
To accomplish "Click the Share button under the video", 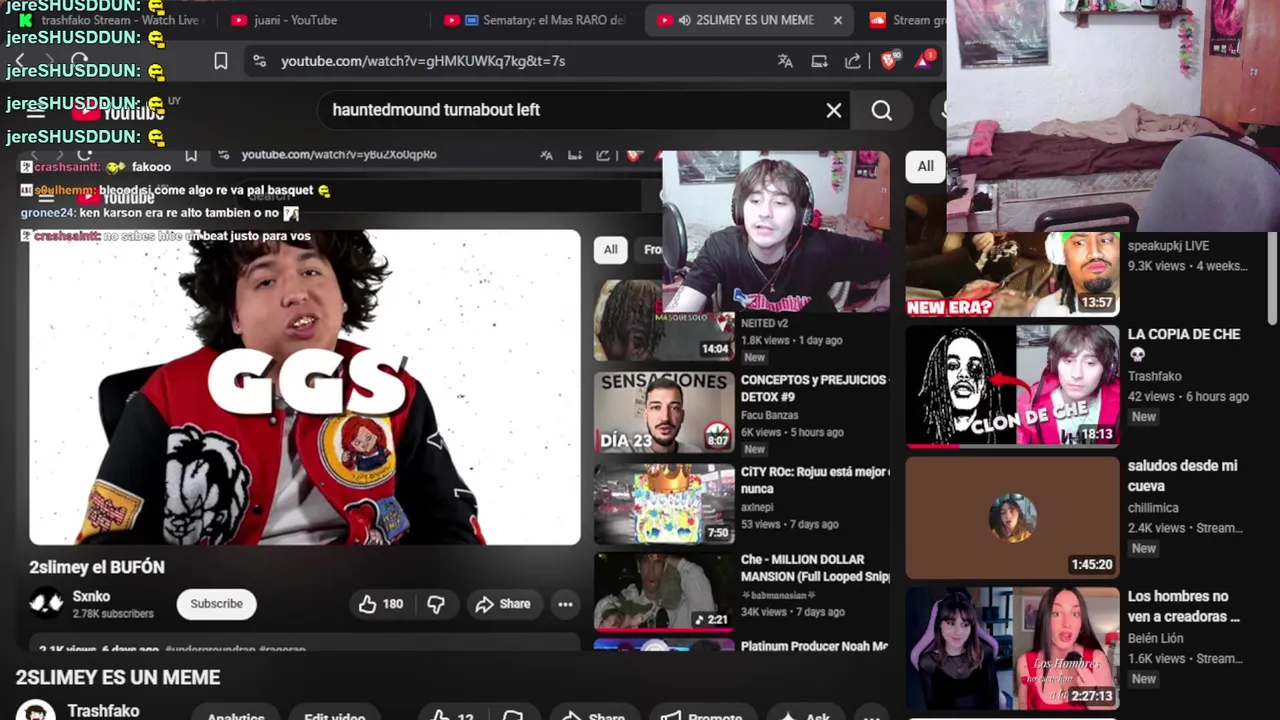I will pos(502,604).
